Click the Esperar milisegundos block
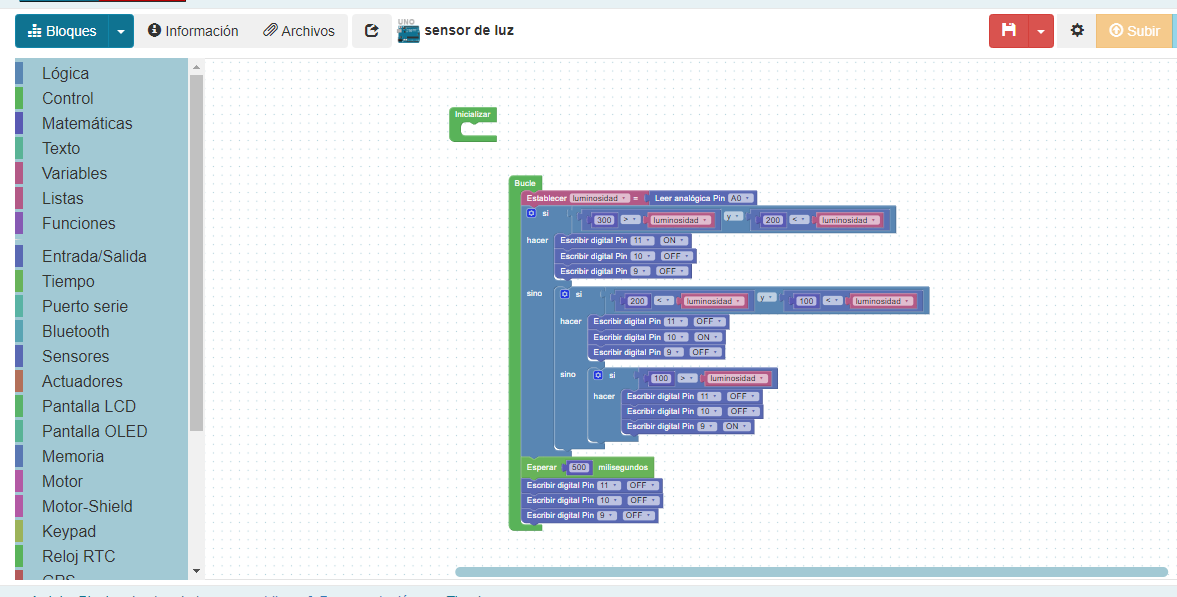 (587, 467)
